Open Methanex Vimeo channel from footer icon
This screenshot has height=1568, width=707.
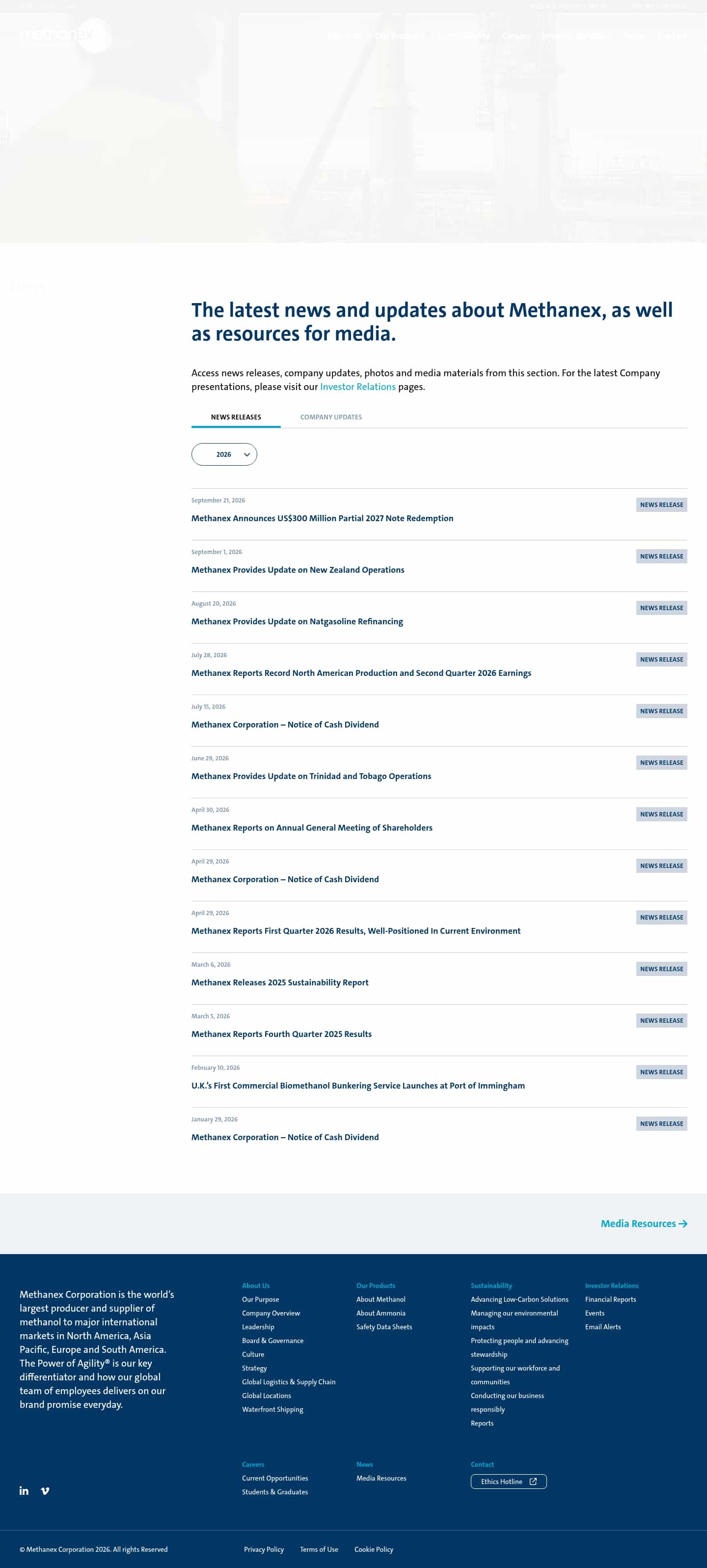tap(45, 1491)
